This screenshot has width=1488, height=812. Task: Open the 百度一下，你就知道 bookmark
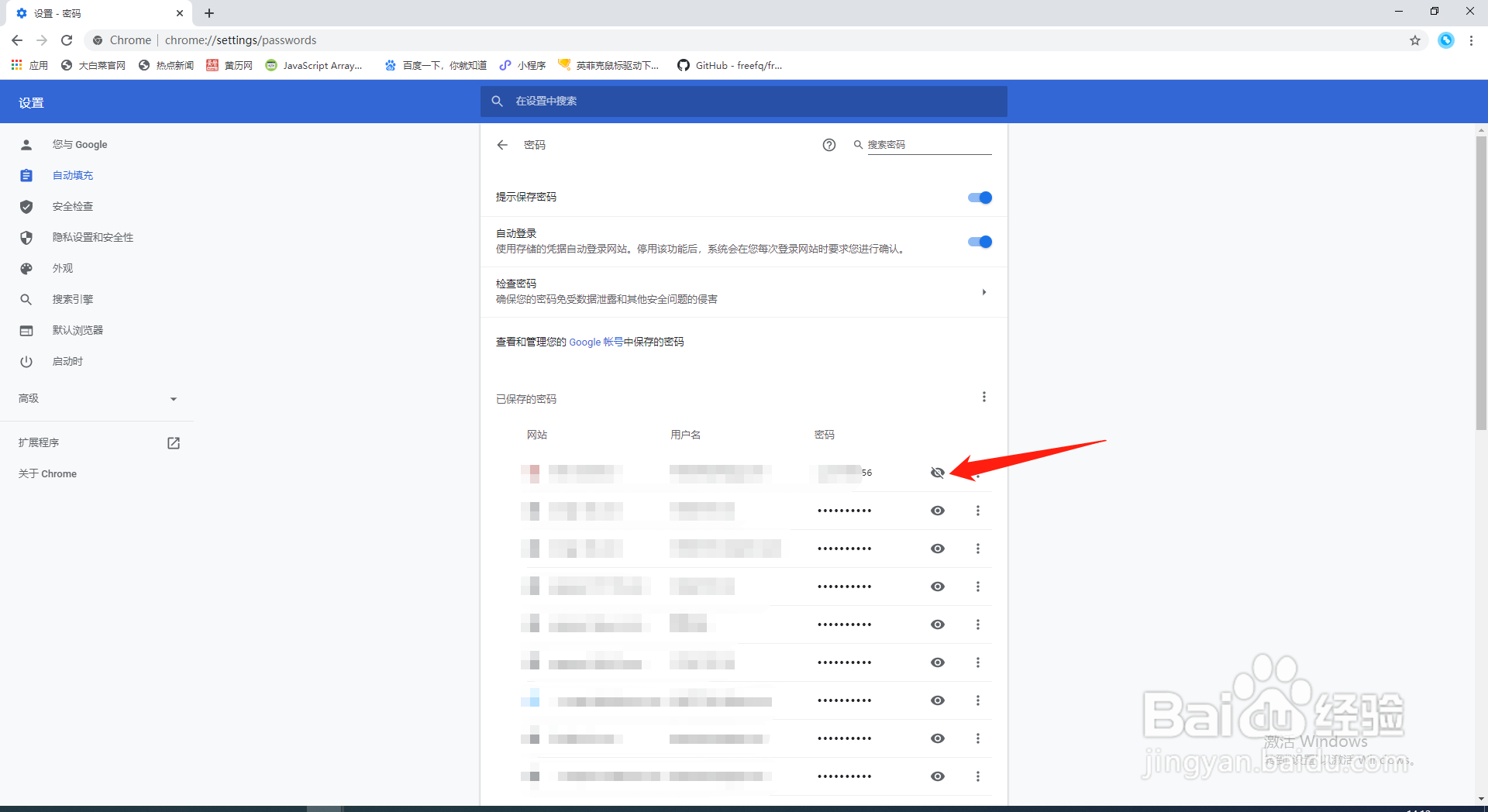click(436, 66)
